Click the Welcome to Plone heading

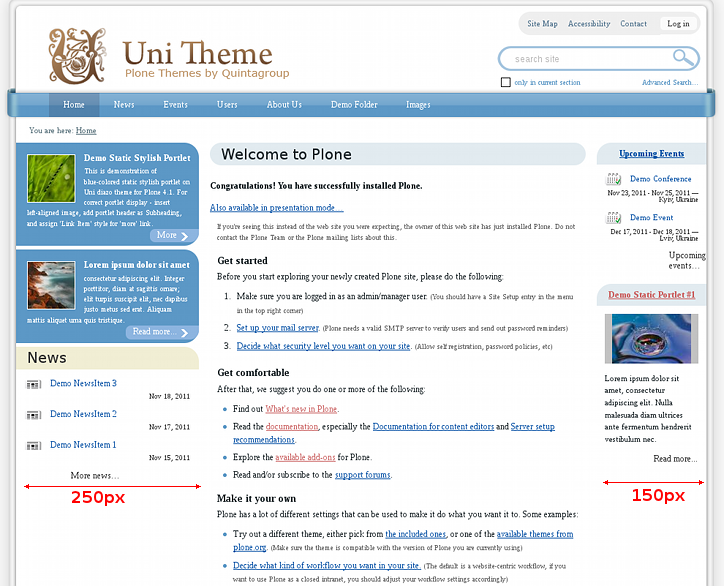click(x=286, y=154)
